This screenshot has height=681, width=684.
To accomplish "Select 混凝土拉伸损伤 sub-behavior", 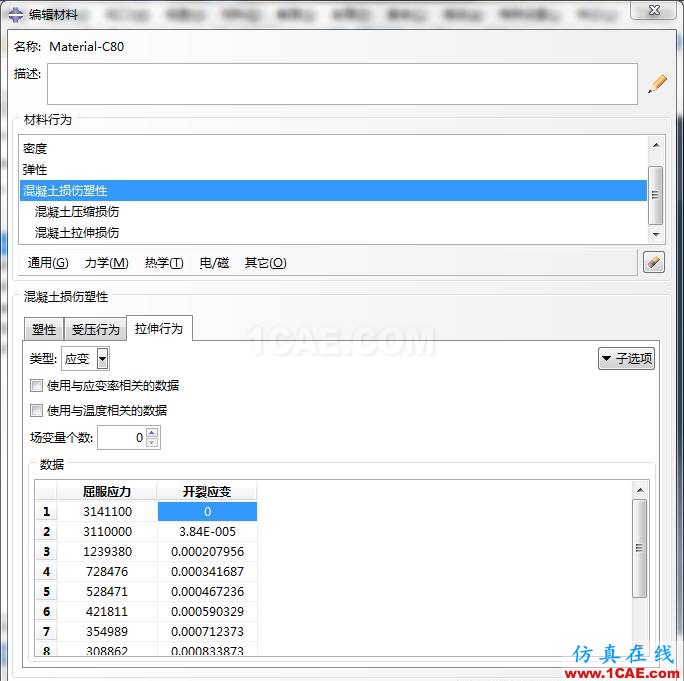I will coord(333,233).
